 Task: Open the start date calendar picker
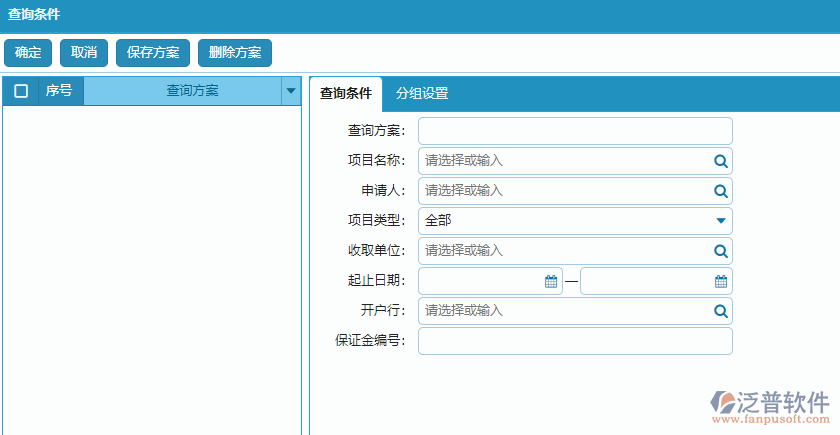pyautogui.click(x=551, y=281)
